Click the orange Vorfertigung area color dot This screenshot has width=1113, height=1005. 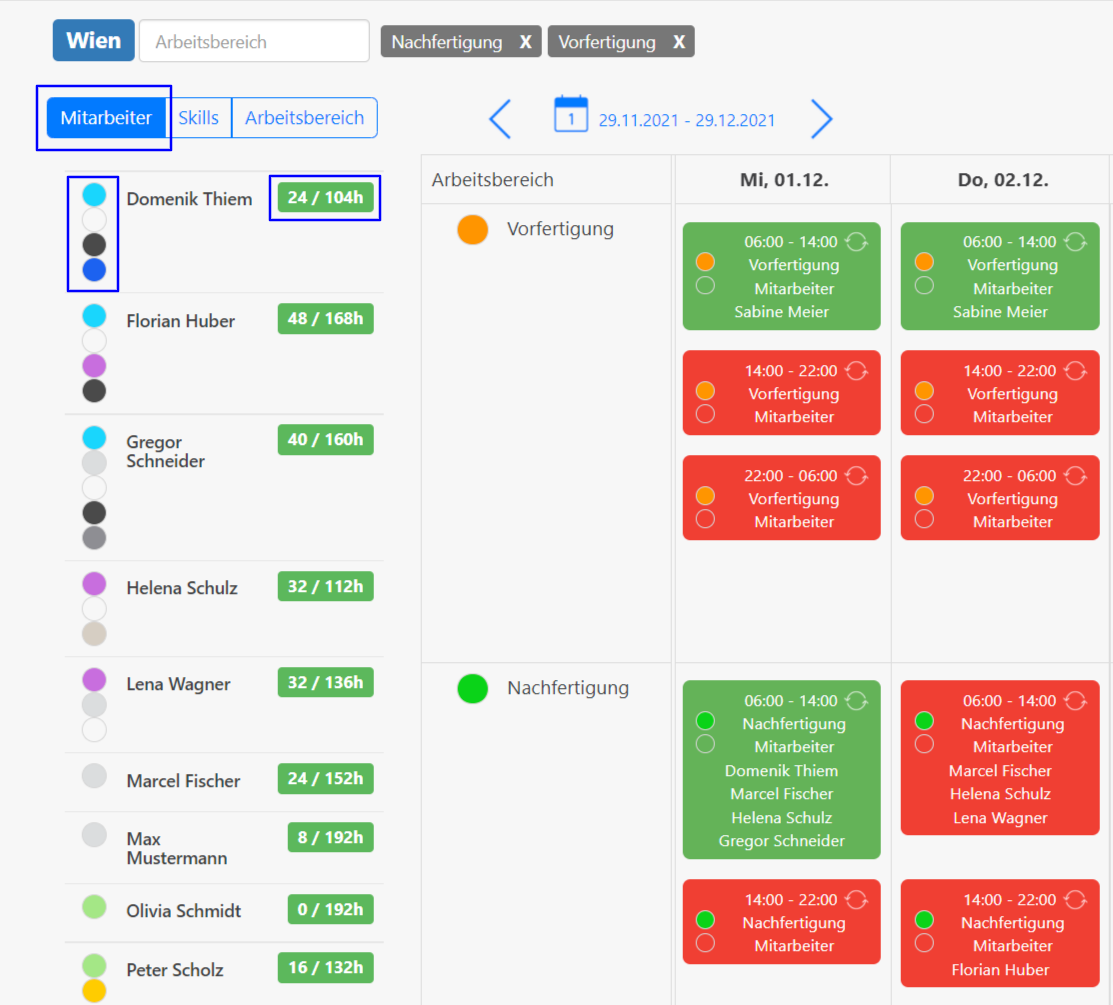pyautogui.click(x=472, y=229)
